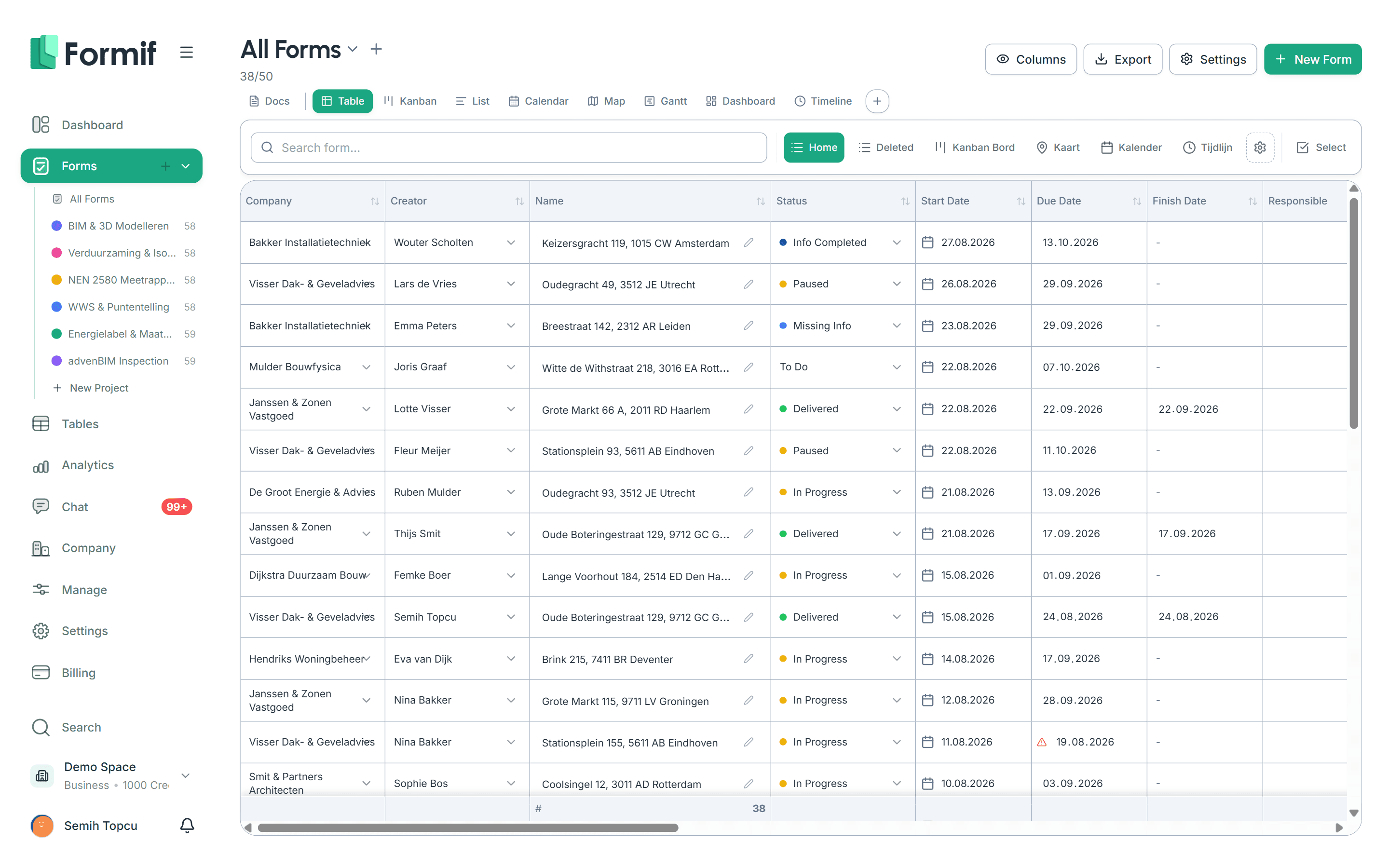
Task: Add a new view with the circled plus
Action: click(x=877, y=101)
